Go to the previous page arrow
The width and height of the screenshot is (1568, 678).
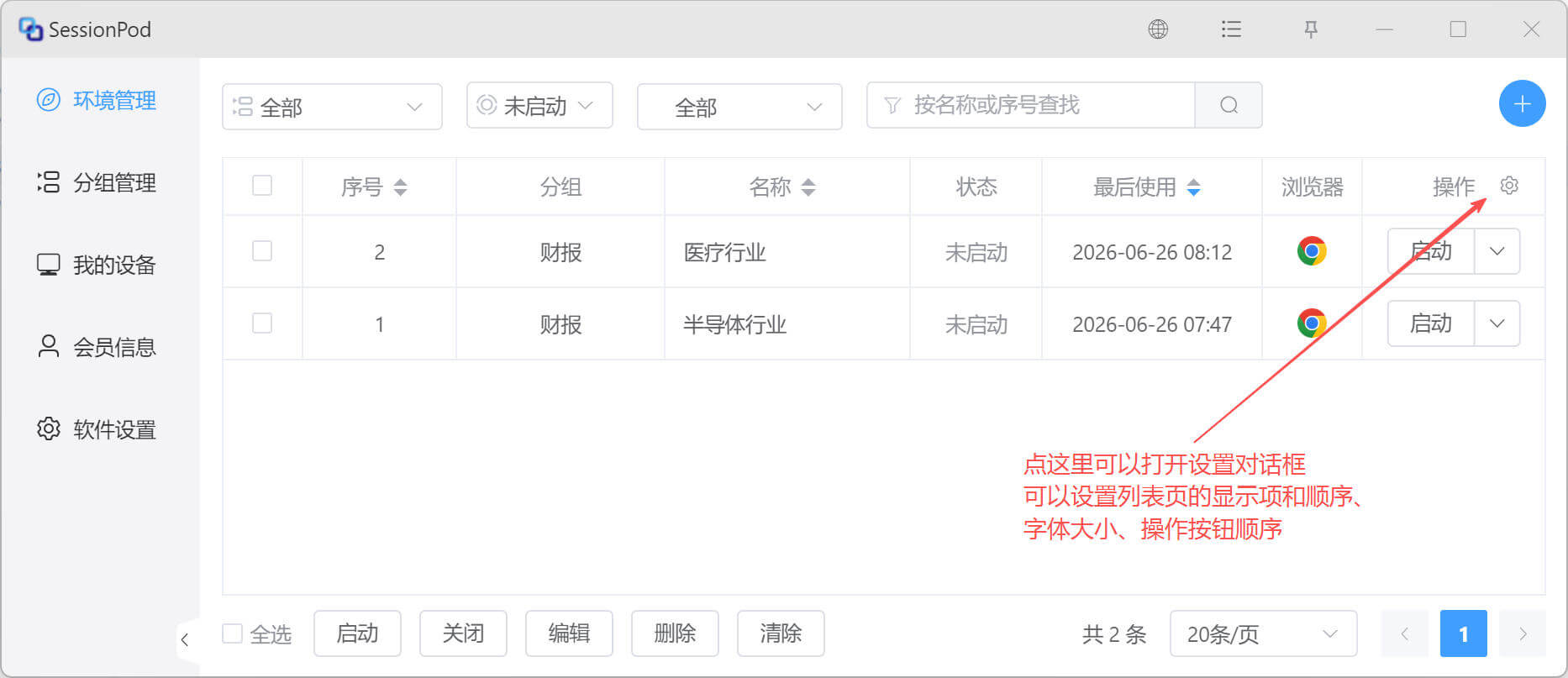coord(1404,633)
